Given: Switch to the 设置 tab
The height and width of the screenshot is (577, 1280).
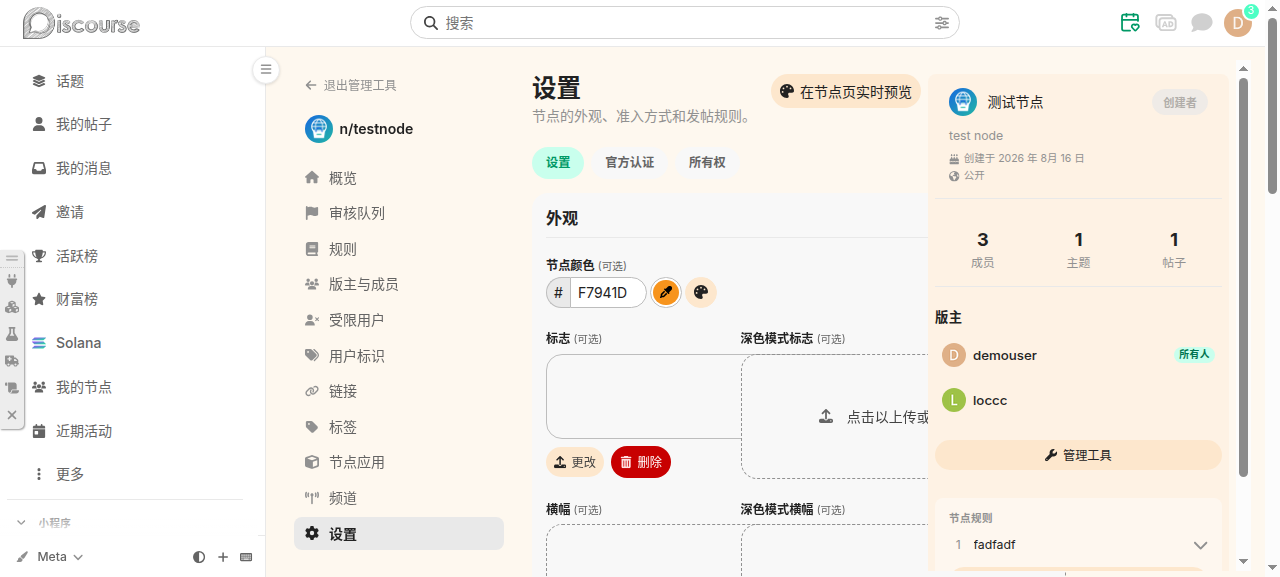Looking at the screenshot, I should tap(558, 162).
